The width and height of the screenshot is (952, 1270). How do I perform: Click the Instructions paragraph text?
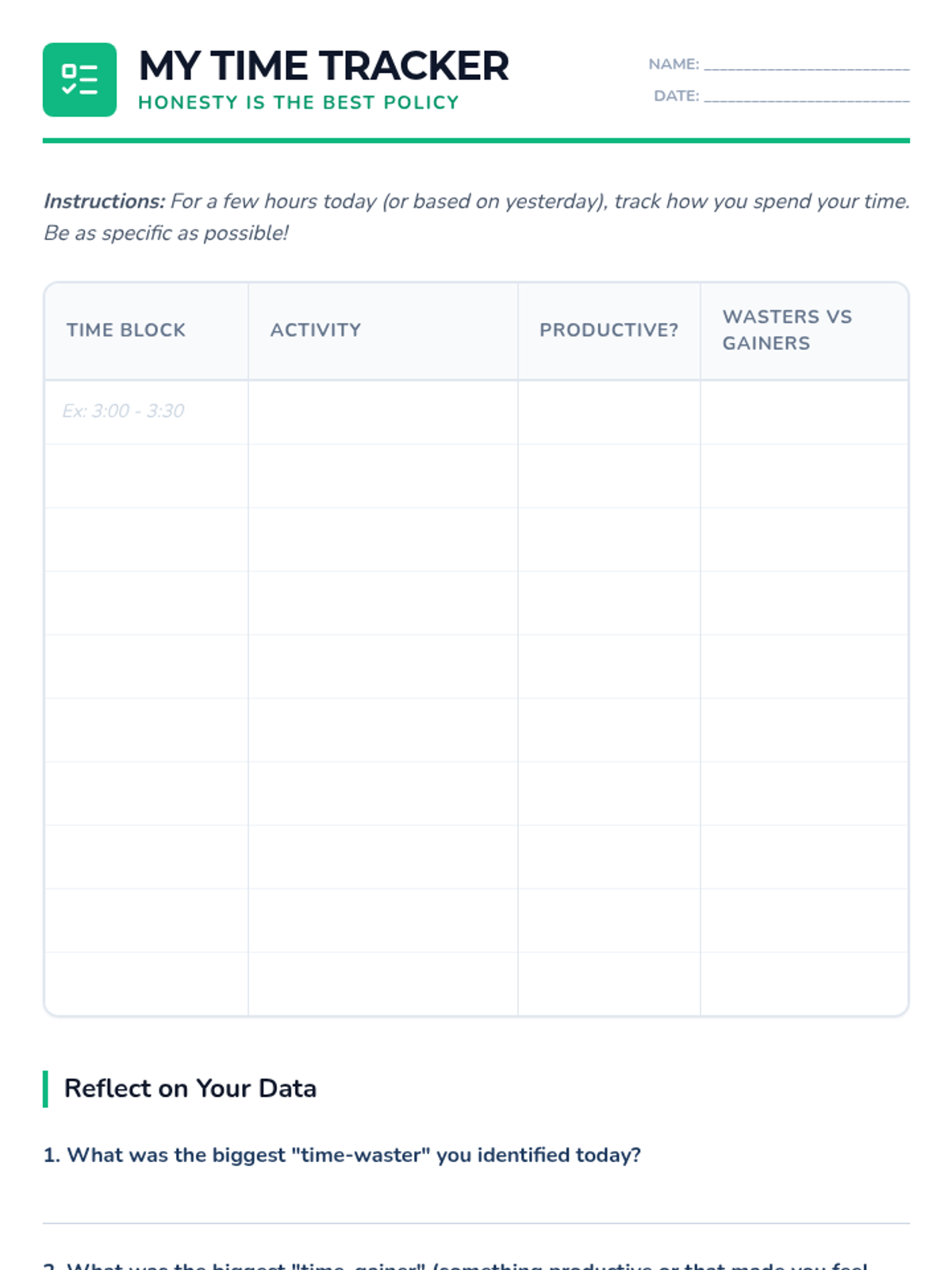(476, 217)
